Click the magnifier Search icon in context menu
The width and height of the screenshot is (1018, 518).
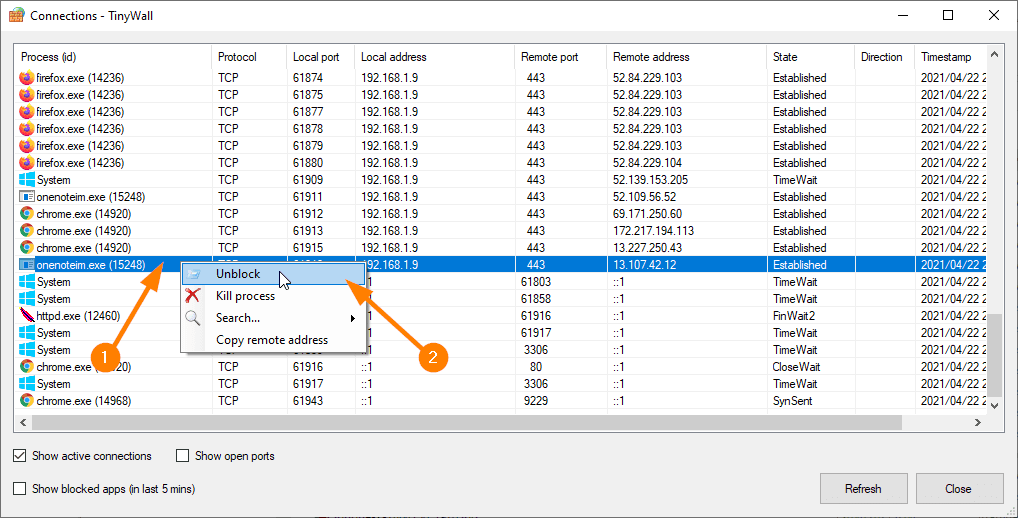coord(193,318)
